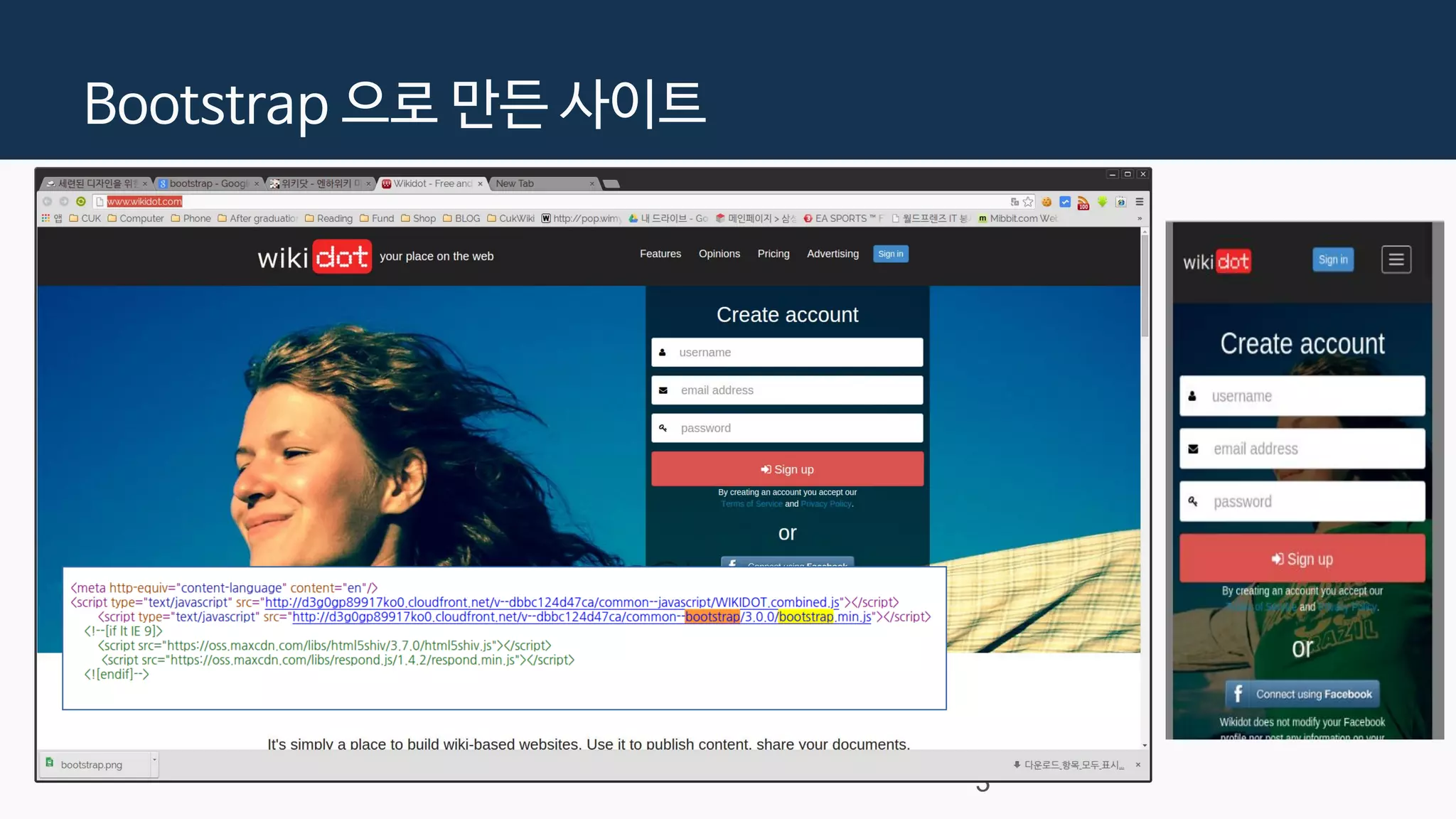Open the Features nav item

(x=660, y=254)
